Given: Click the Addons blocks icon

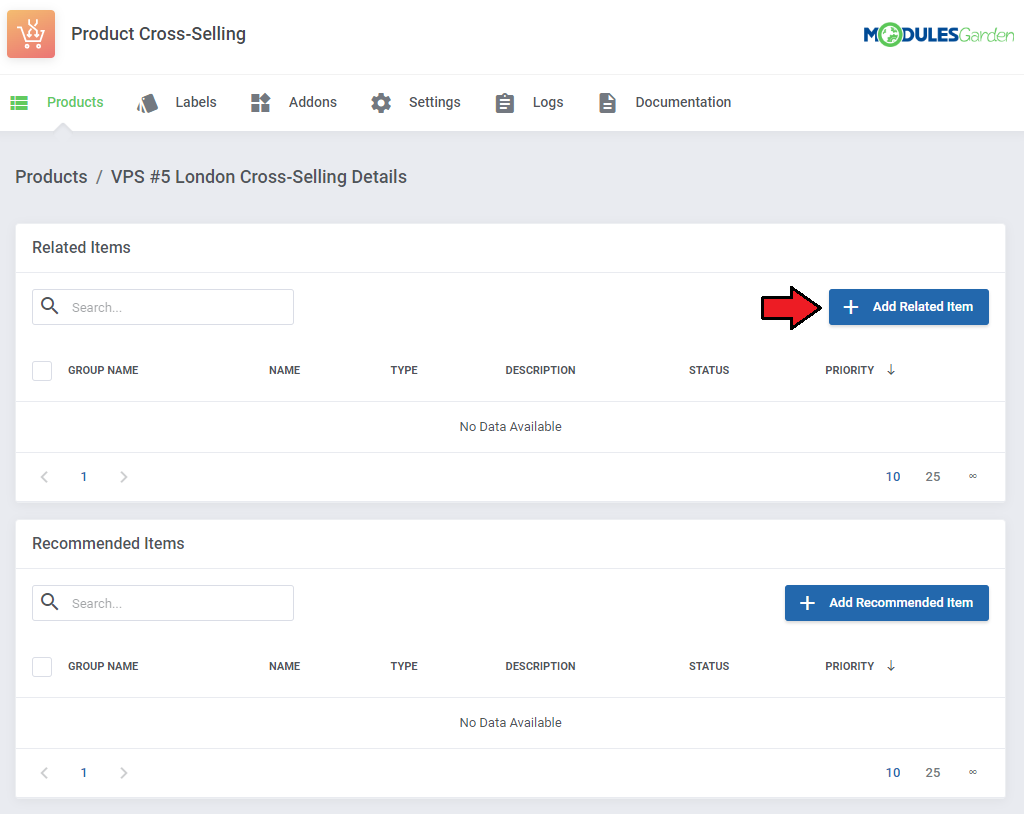Looking at the screenshot, I should tap(261, 103).
